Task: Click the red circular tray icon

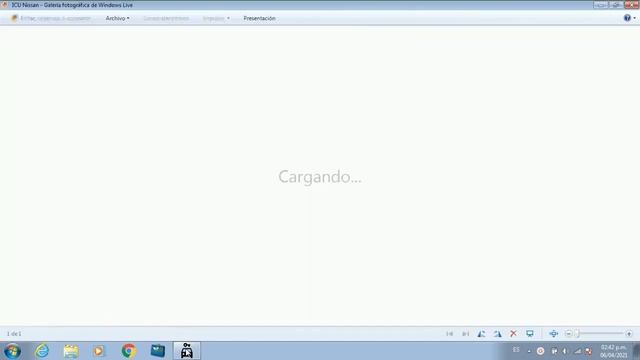Action: click(540, 351)
